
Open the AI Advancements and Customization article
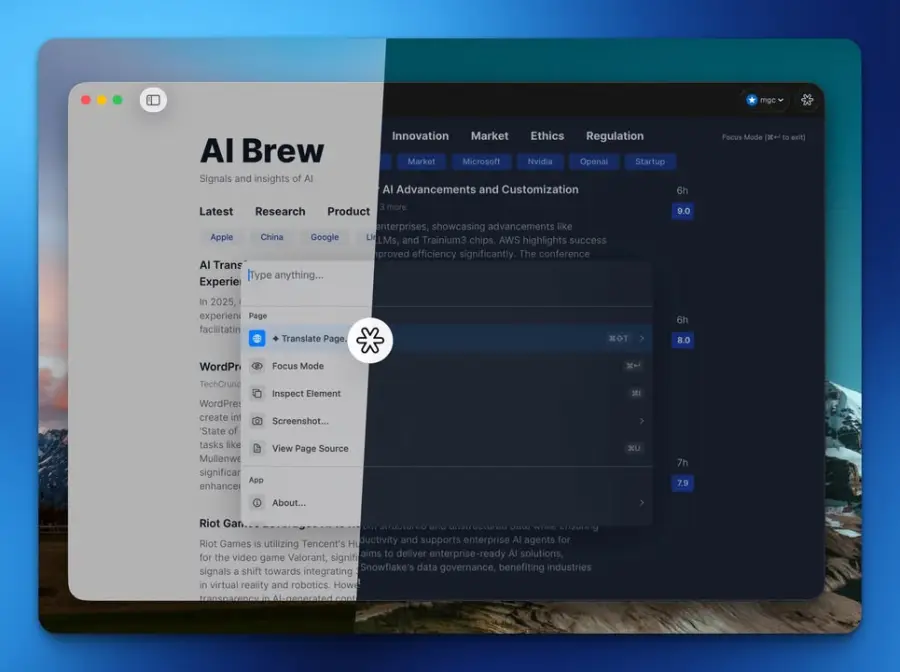coord(480,189)
